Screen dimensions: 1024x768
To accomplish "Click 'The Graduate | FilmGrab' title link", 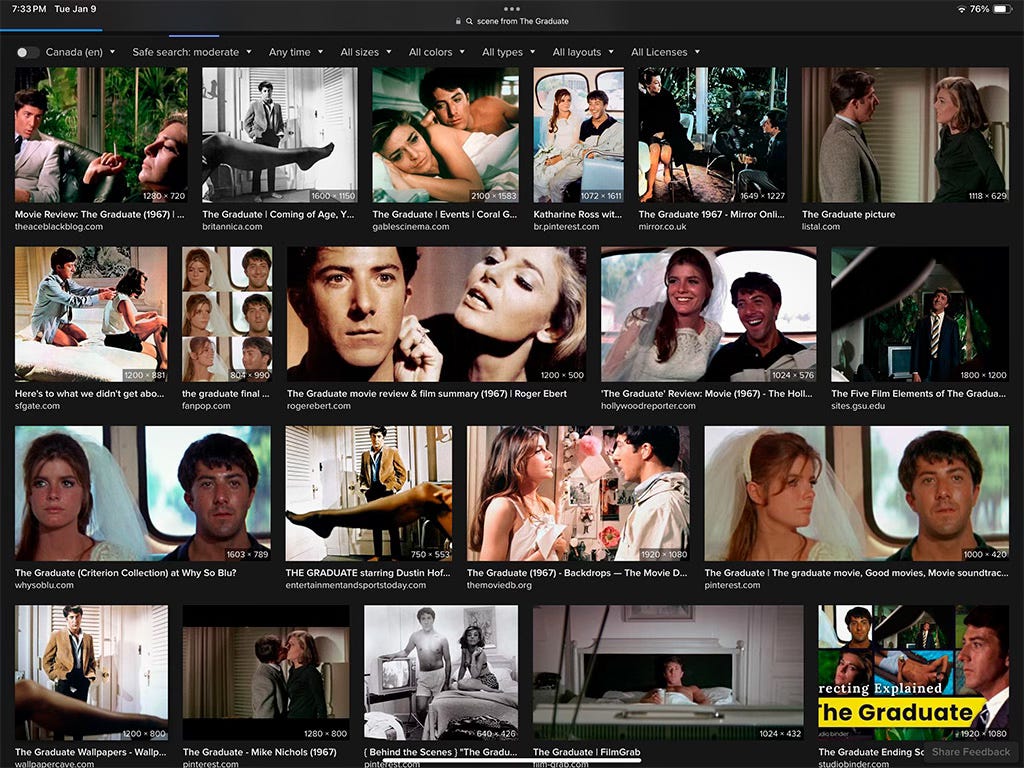I will pyautogui.click(x=586, y=752).
